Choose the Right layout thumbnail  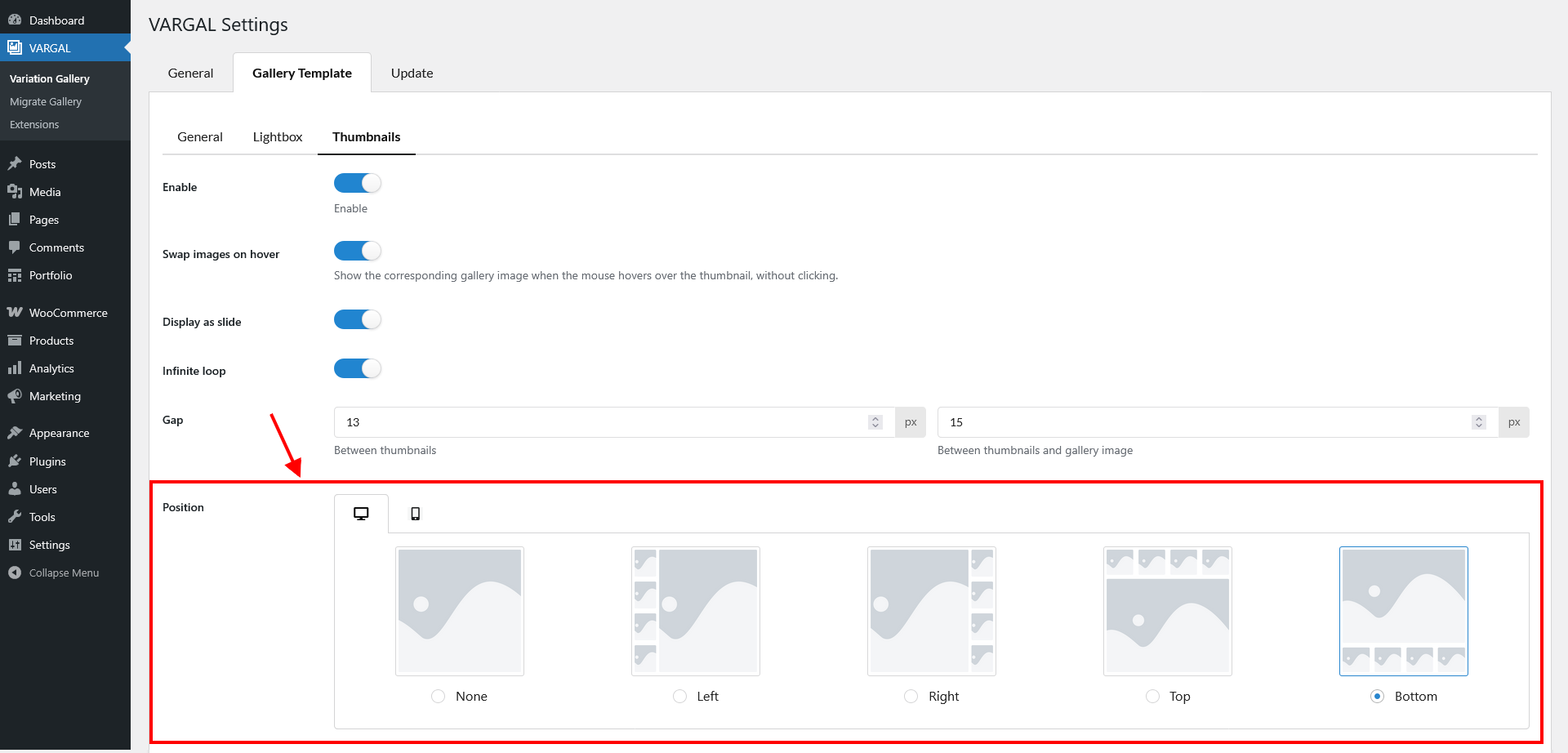click(x=932, y=611)
